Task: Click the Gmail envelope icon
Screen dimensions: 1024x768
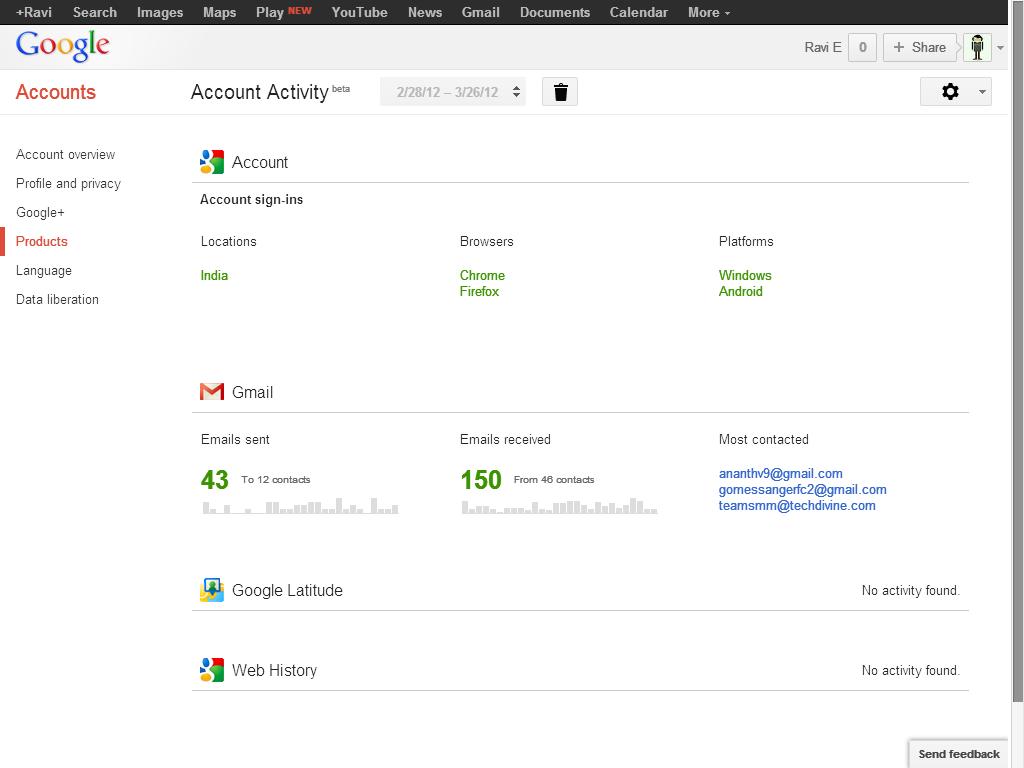Action: tap(211, 392)
